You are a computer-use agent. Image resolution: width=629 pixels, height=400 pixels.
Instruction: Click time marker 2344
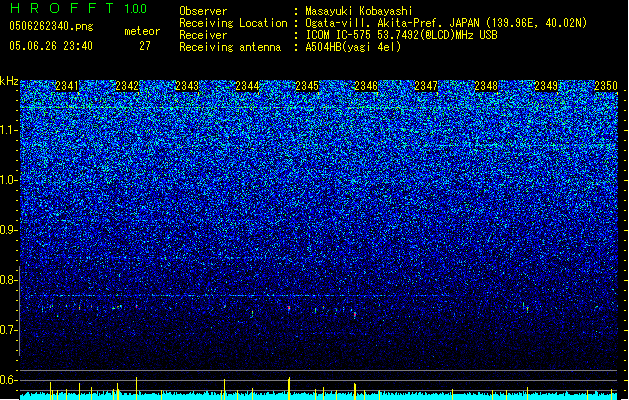[247, 86]
